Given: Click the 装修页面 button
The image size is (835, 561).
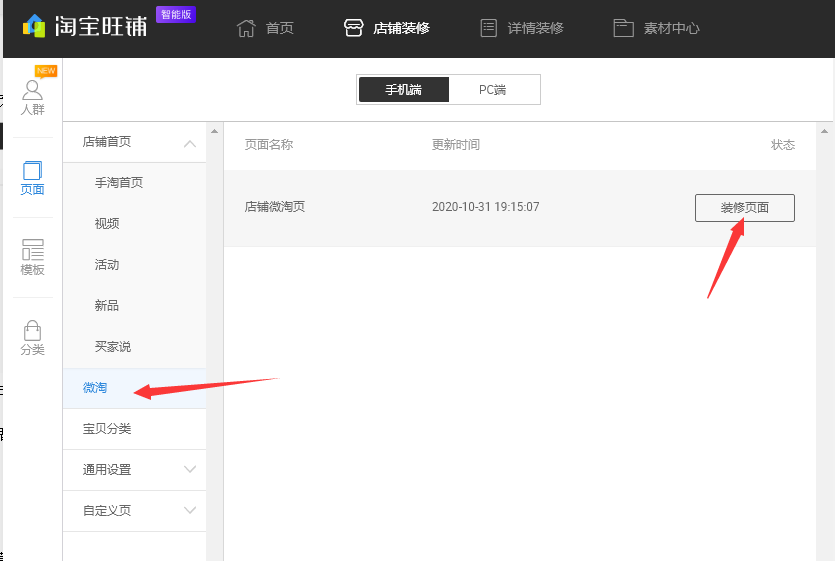Looking at the screenshot, I should (x=744, y=208).
